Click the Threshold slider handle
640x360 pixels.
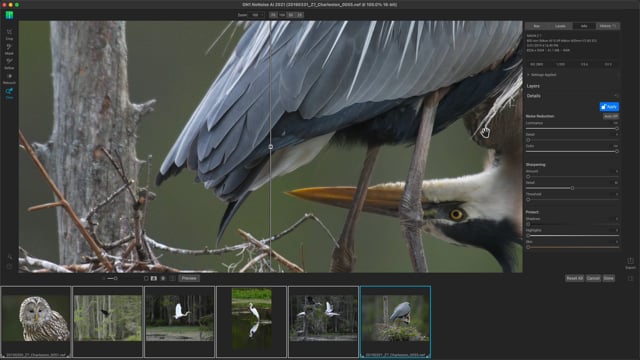click(528, 200)
